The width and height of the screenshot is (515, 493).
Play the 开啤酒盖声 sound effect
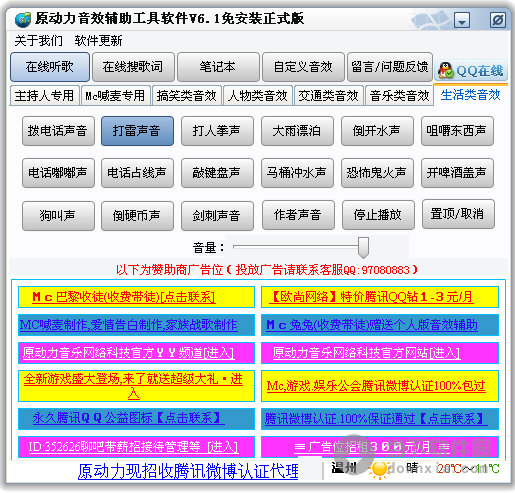point(457,173)
